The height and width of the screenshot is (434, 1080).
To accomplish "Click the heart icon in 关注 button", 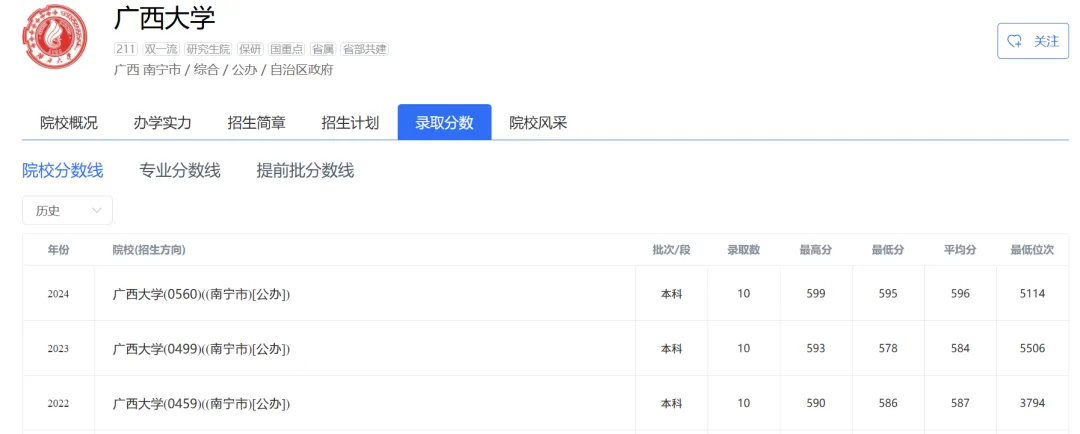I will [x=1015, y=41].
